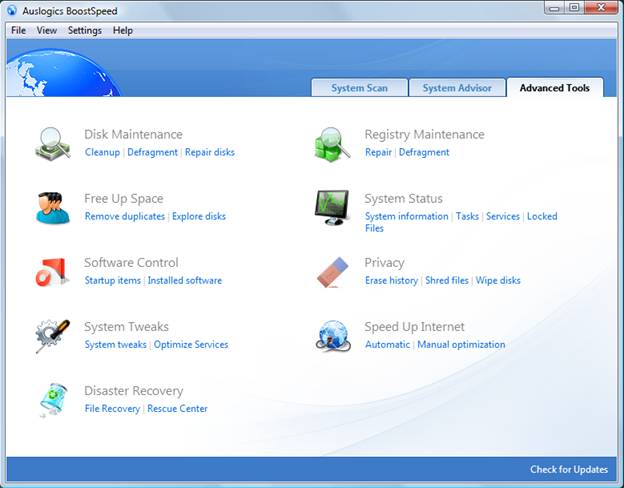Click the System Tweaks heading text
Screen dimensions: 624x488
(126, 326)
